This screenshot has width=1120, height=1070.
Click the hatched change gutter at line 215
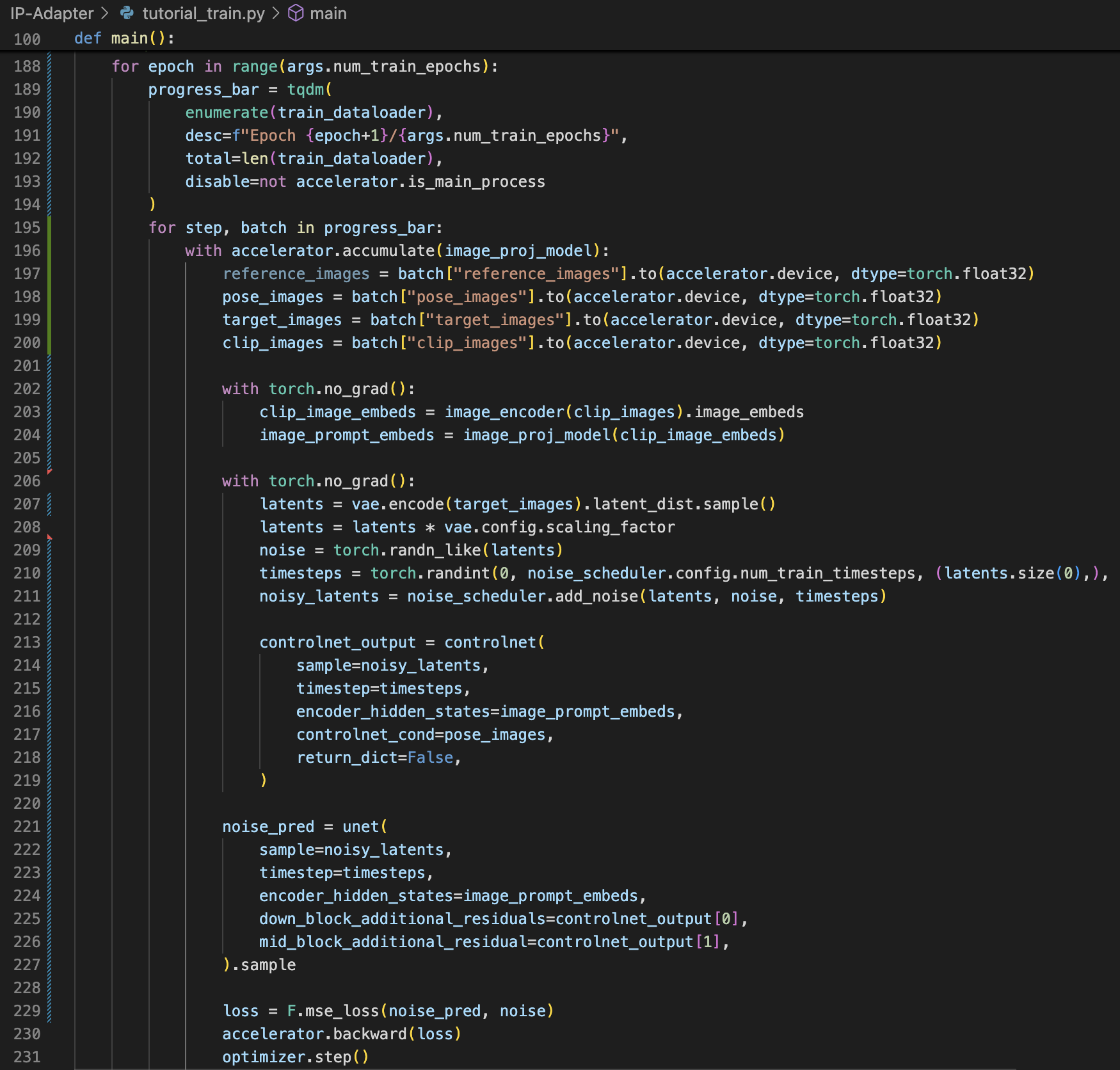(49, 689)
